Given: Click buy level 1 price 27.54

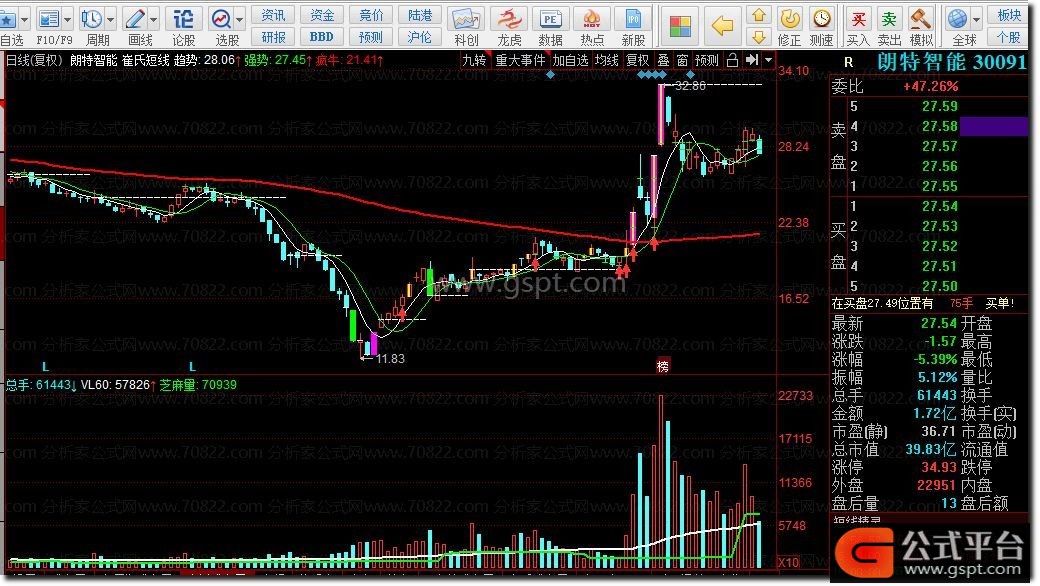Looking at the screenshot, I should (x=939, y=206).
